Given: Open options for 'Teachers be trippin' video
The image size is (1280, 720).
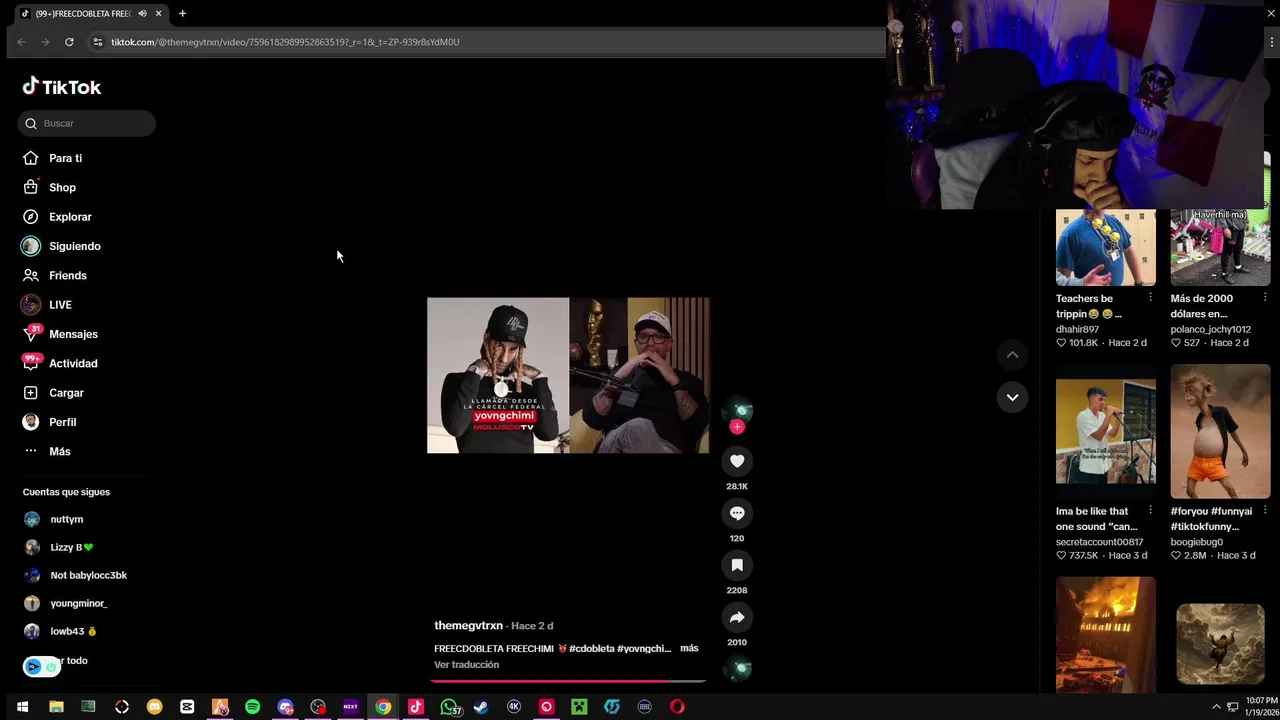Looking at the screenshot, I should (x=1150, y=298).
